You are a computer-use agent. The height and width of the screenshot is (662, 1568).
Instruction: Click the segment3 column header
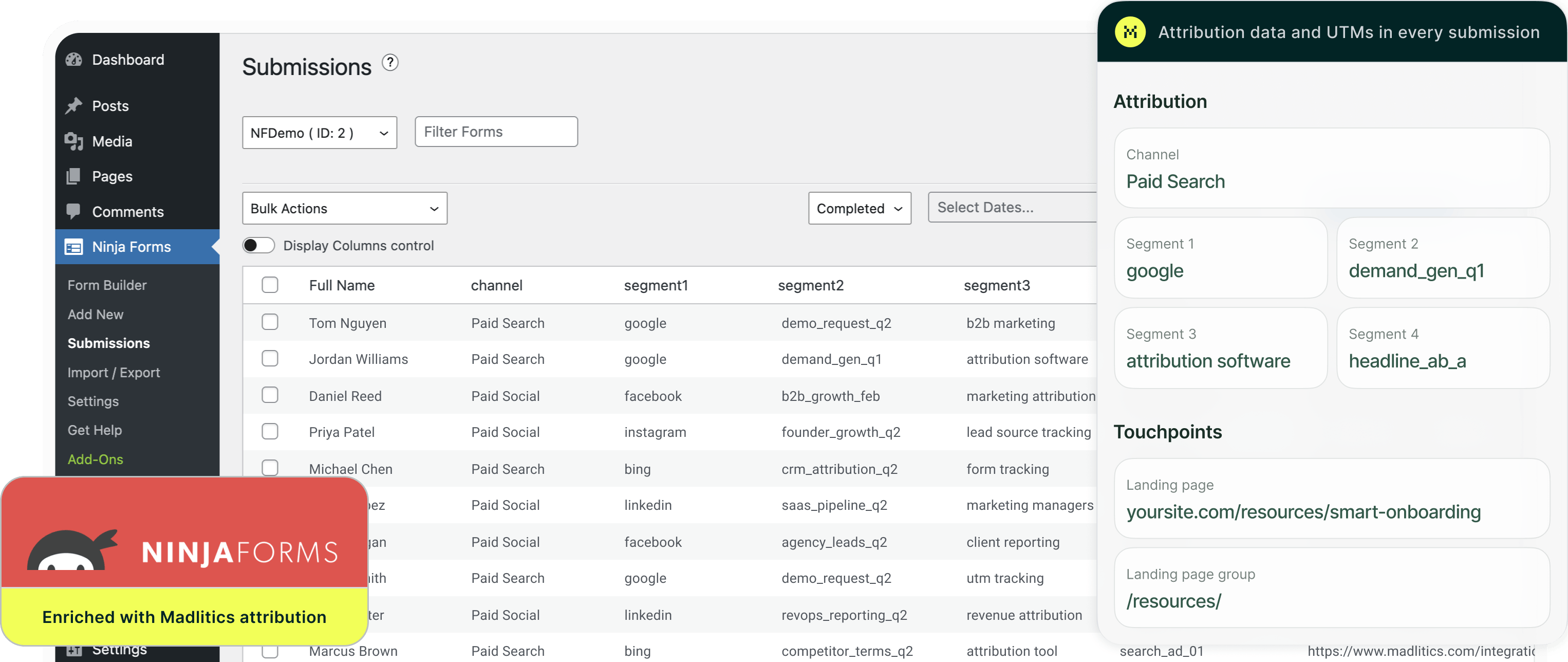[997, 285]
